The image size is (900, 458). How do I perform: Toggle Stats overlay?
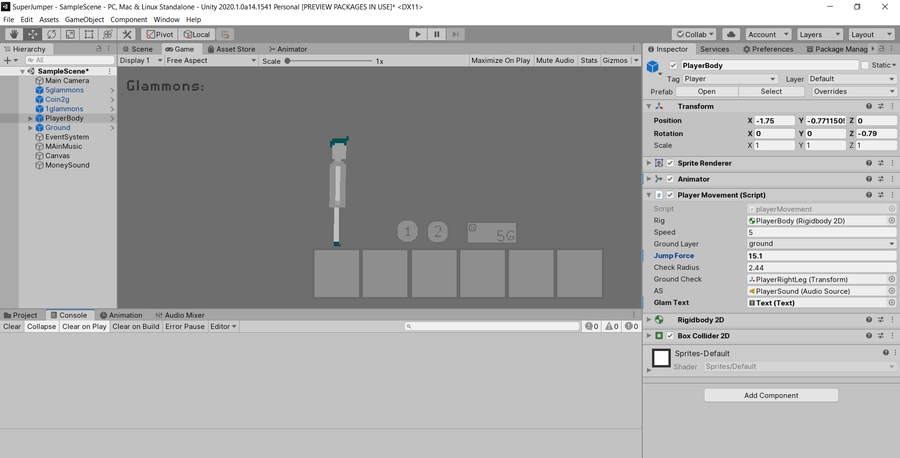[588, 60]
